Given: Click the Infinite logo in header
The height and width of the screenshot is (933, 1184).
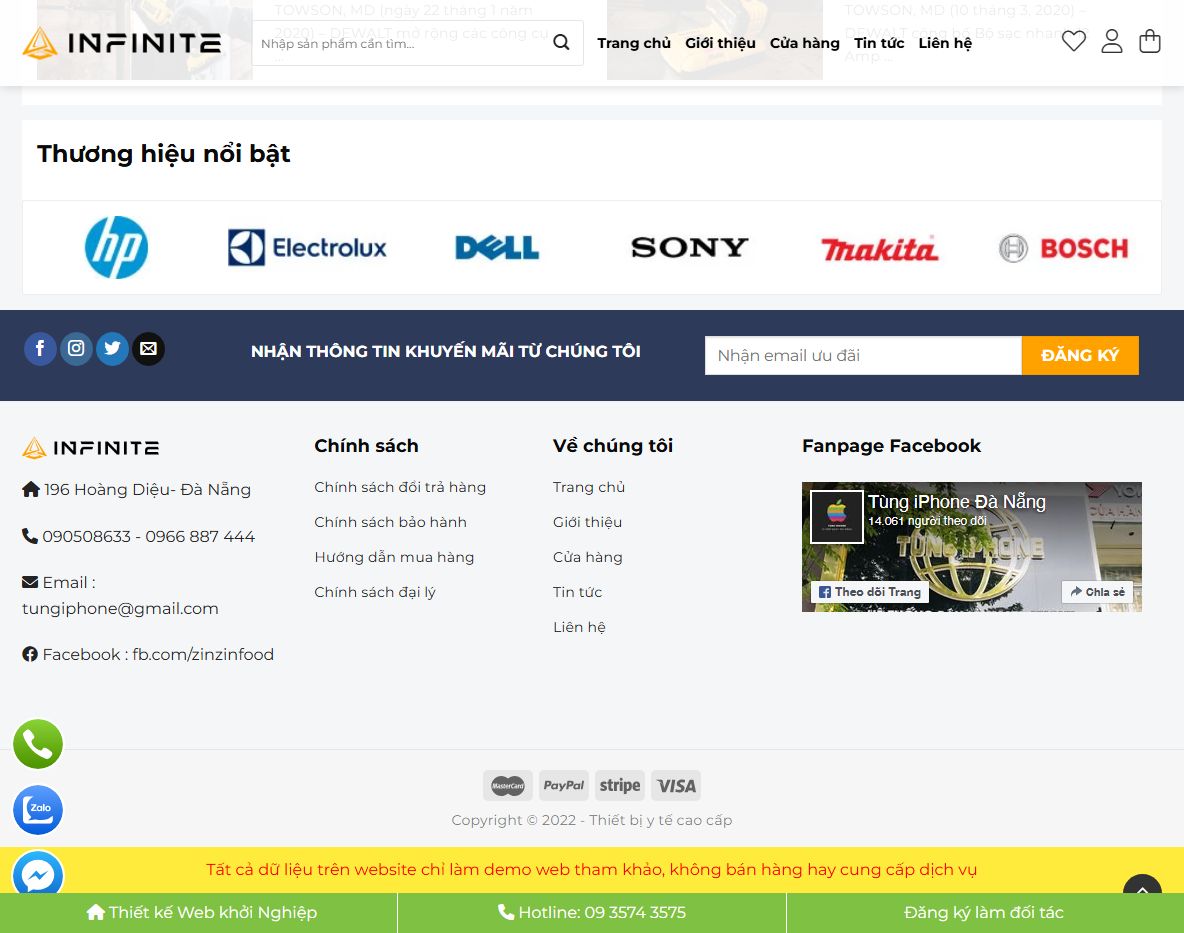Looking at the screenshot, I should pos(122,43).
